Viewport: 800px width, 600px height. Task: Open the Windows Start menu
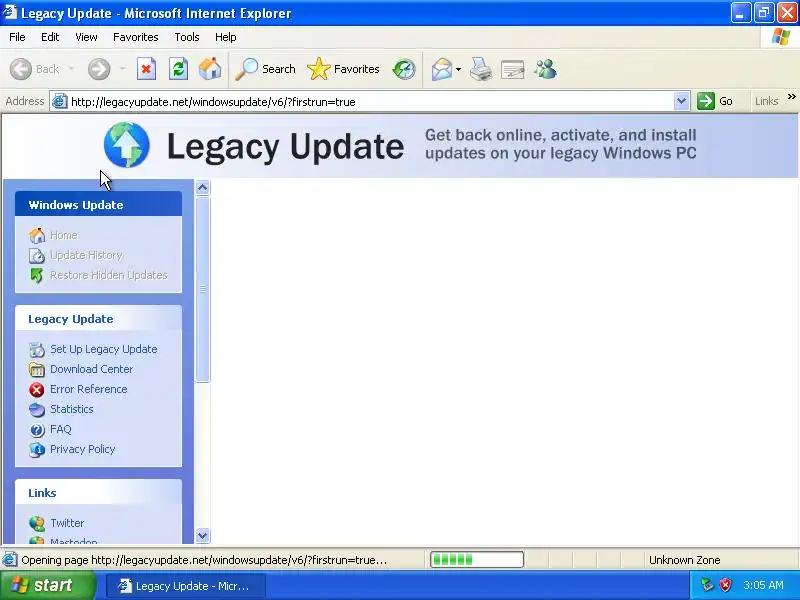[x=48, y=585]
